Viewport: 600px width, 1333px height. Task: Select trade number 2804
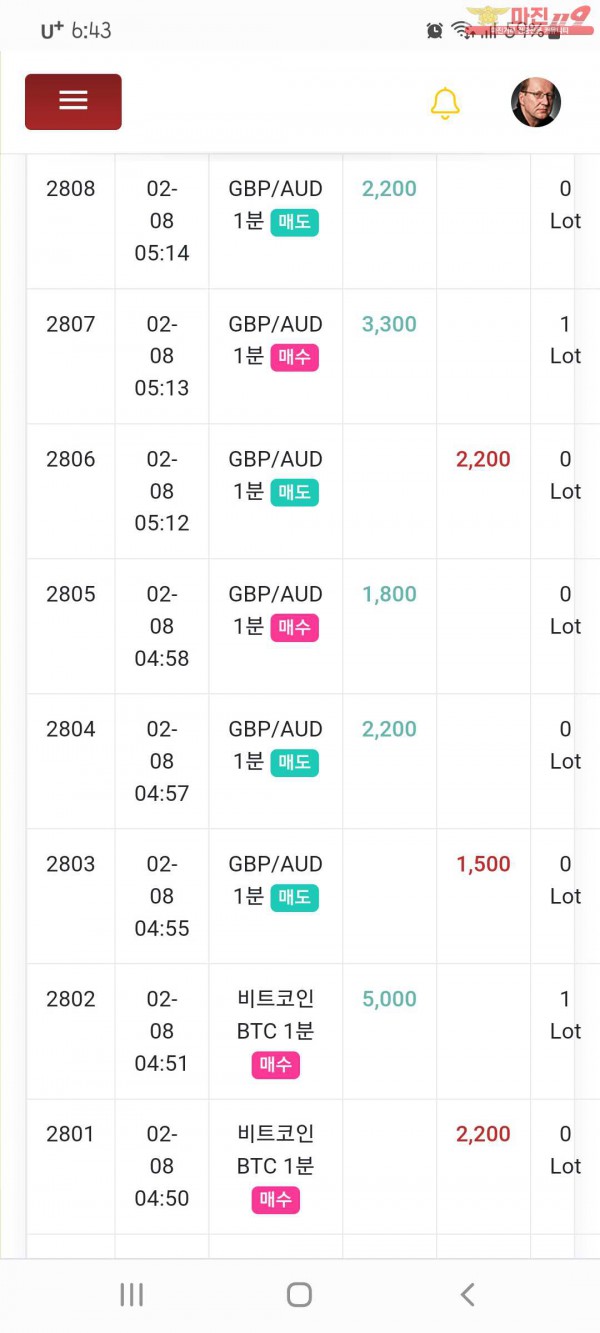[71, 729]
